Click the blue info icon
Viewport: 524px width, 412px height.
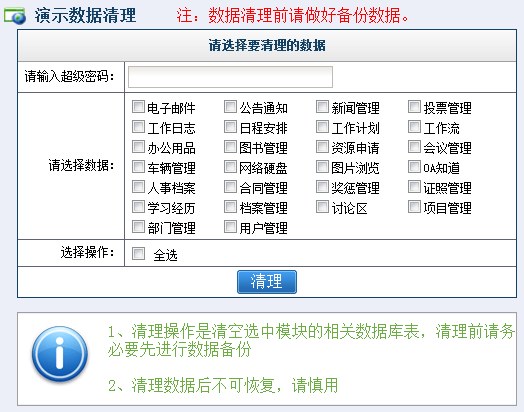60,354
